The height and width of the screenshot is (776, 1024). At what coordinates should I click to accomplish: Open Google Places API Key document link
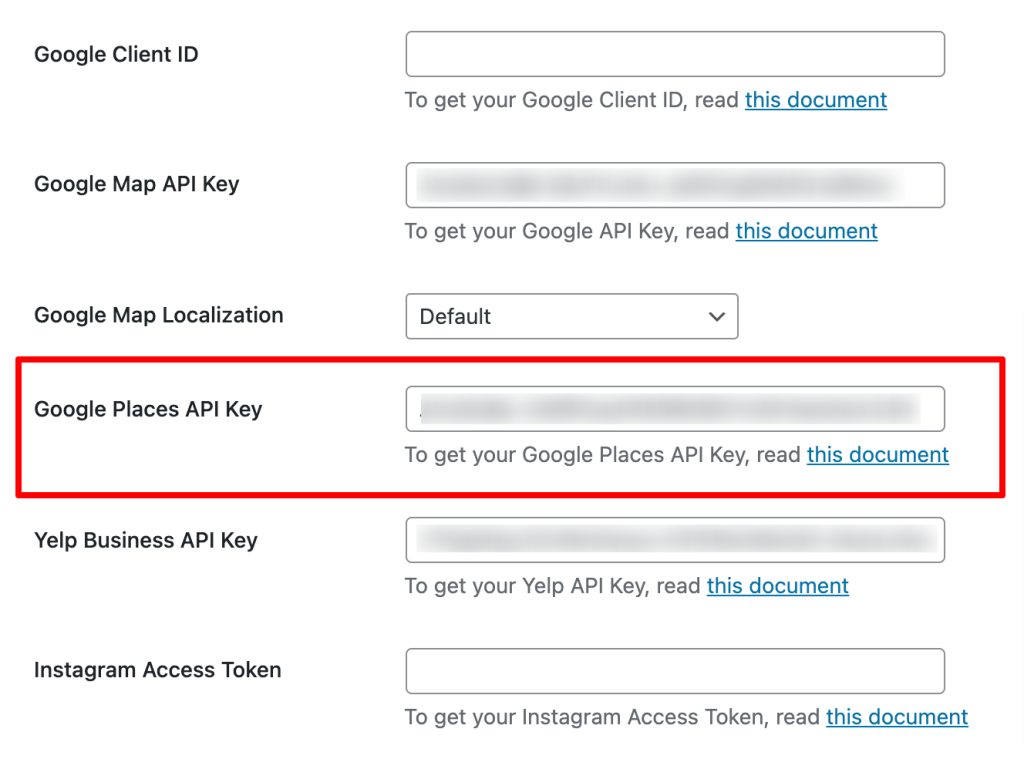tap(877, 455)
